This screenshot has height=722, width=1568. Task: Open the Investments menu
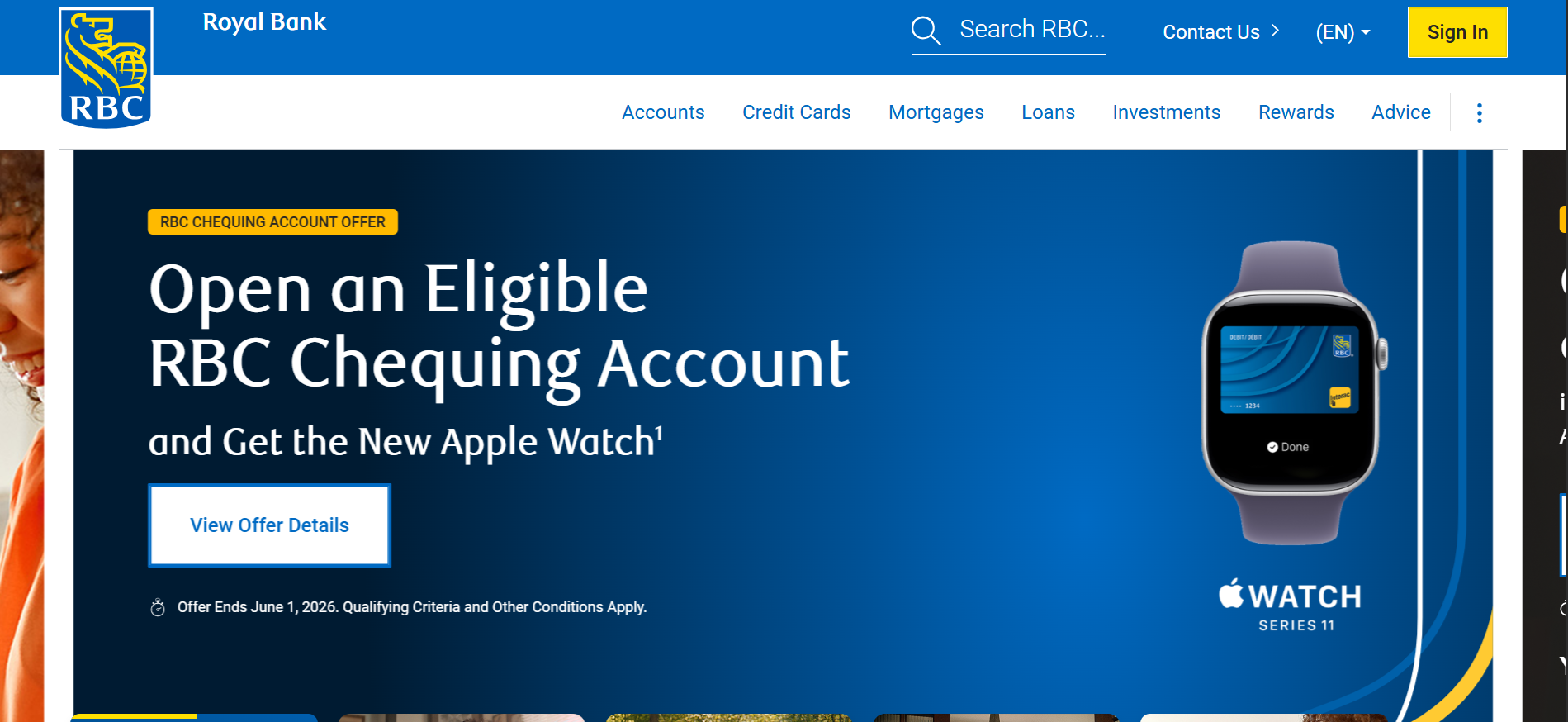[x=1166, y=112]
